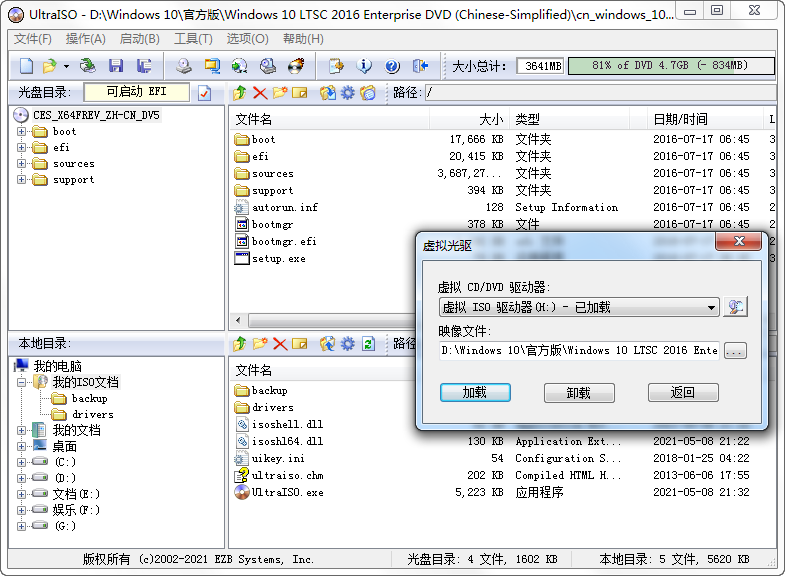The width and height of the screenshot is (785, 576).
Task: Click the last folder icon in disc toolbar
Action: pos(368,93)
